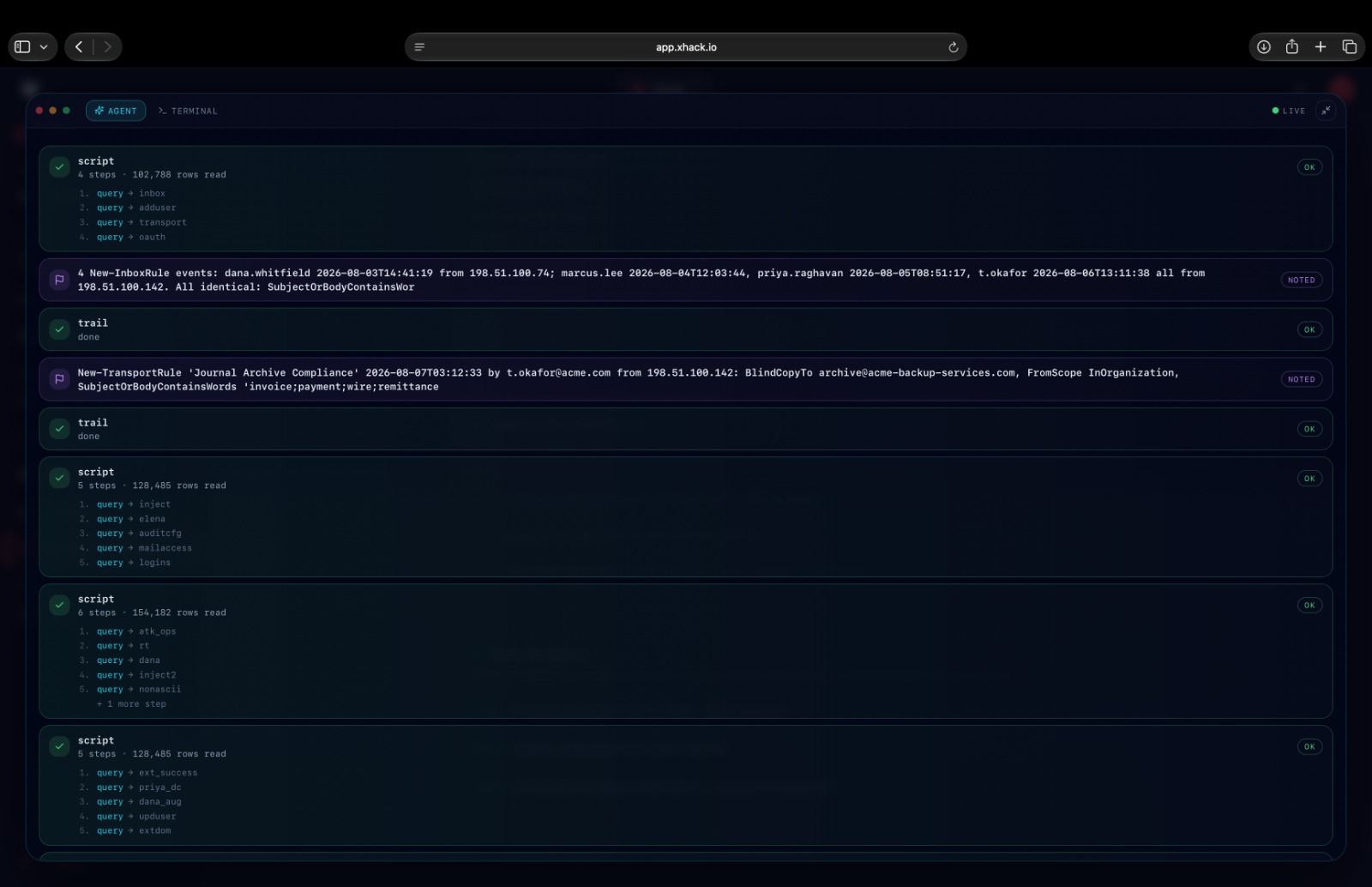Click the app.xhack.io address field

[686, 47]
